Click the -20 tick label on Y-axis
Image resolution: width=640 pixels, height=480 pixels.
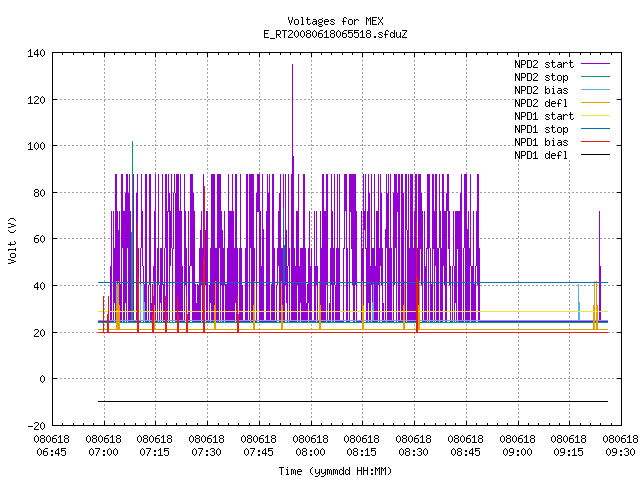[36, 426]
